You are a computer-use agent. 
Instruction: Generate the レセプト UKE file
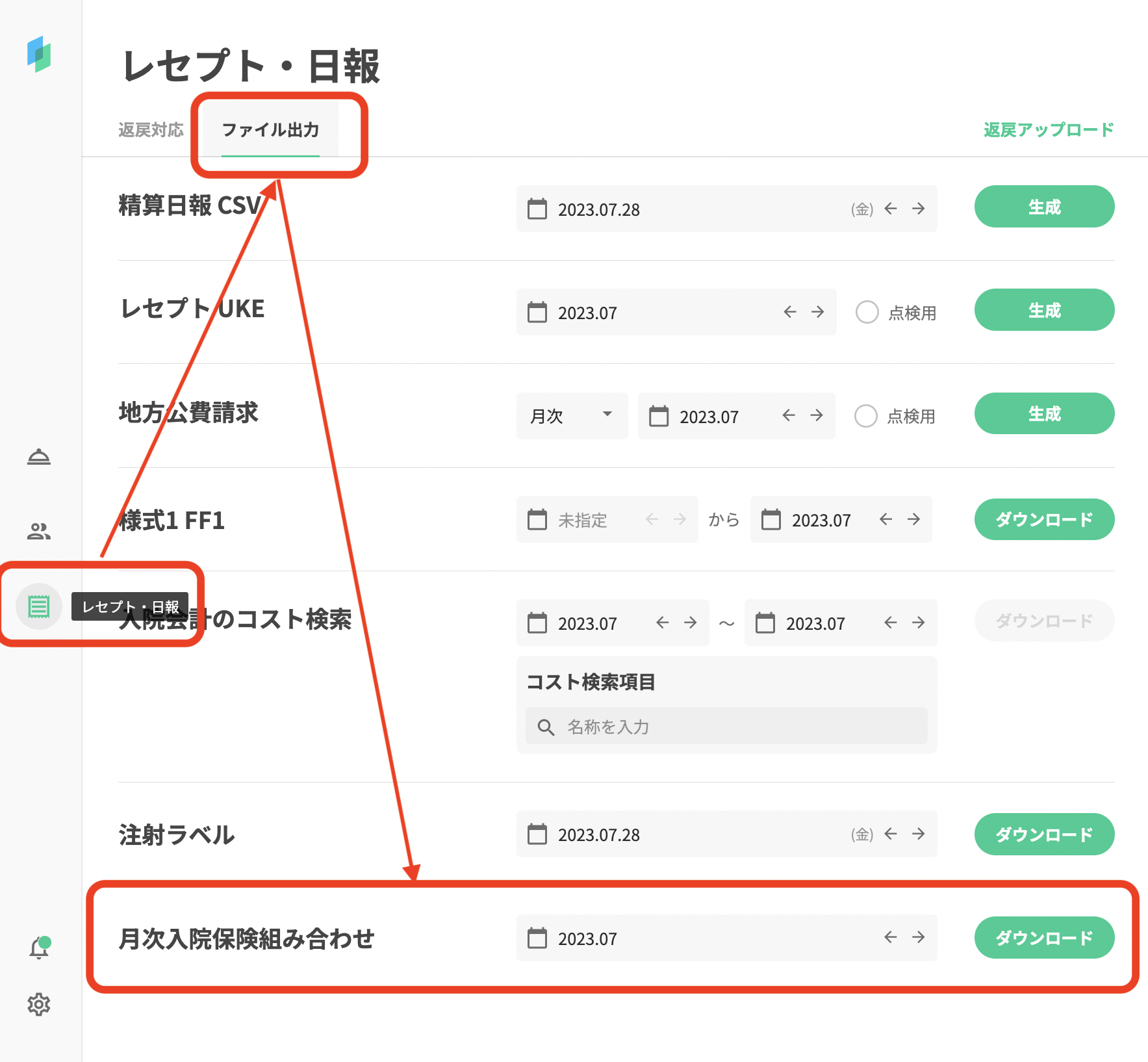(1044, 310)
